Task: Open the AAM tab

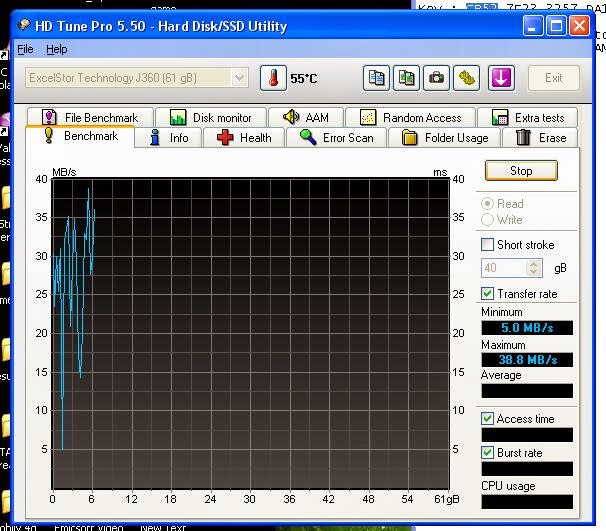Action: point(306,117)
